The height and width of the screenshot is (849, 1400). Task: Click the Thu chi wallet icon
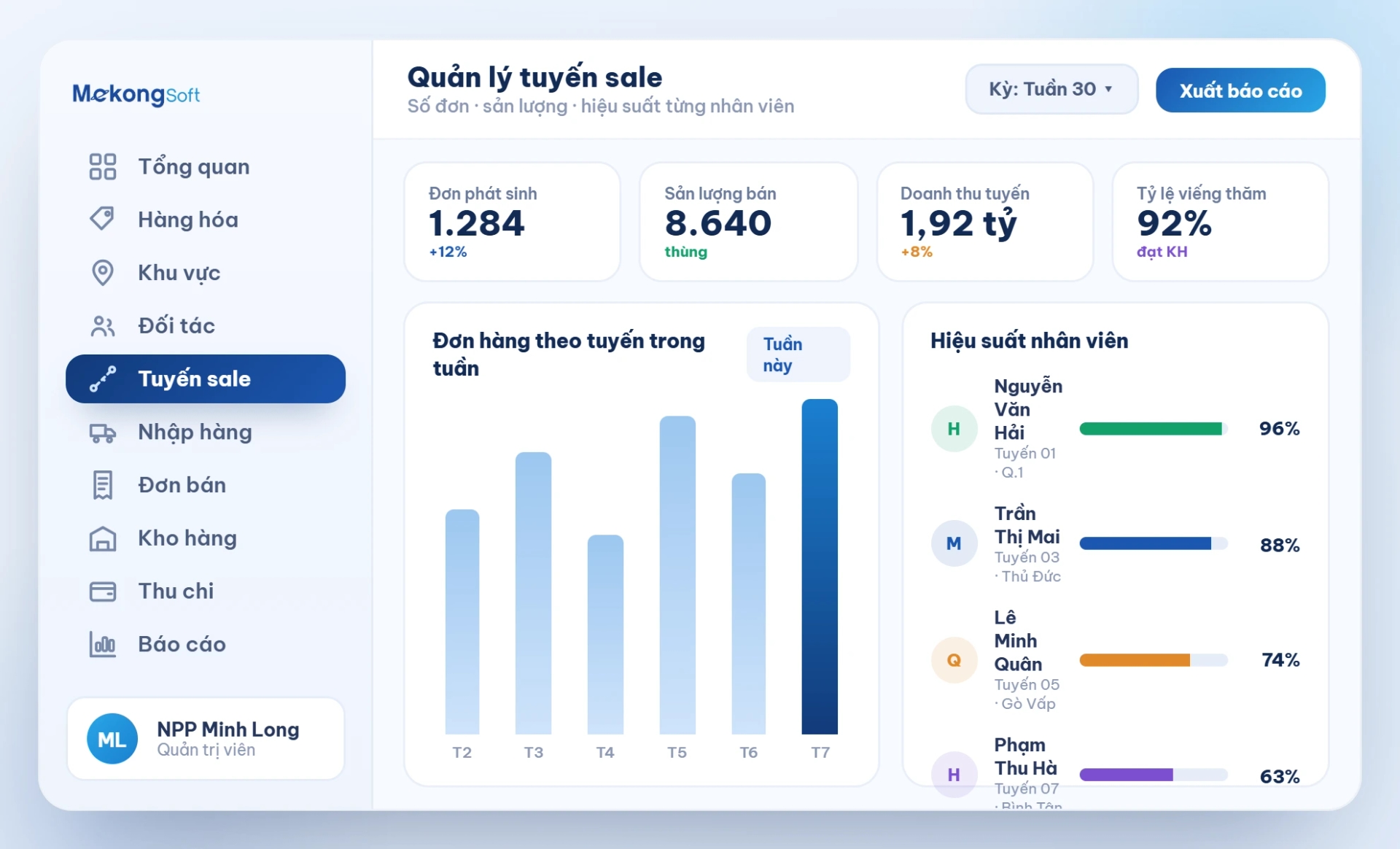click(102, 591)
